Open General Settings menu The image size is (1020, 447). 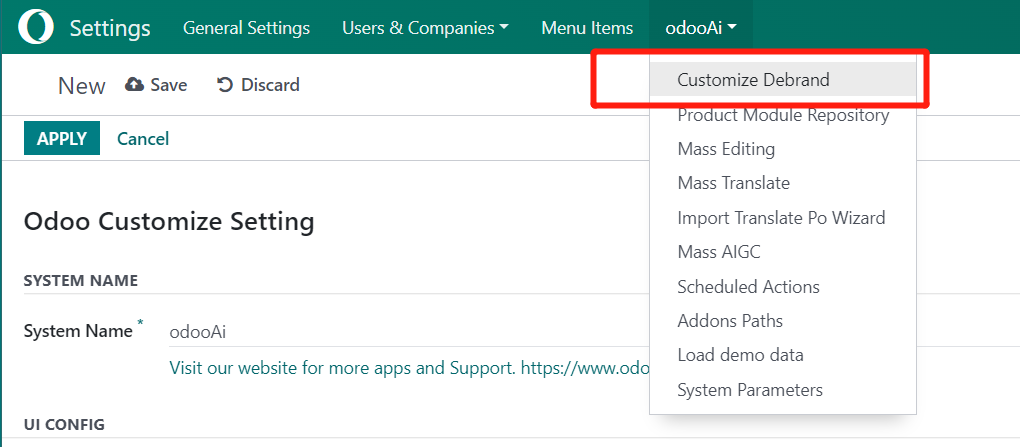[246, 27]
